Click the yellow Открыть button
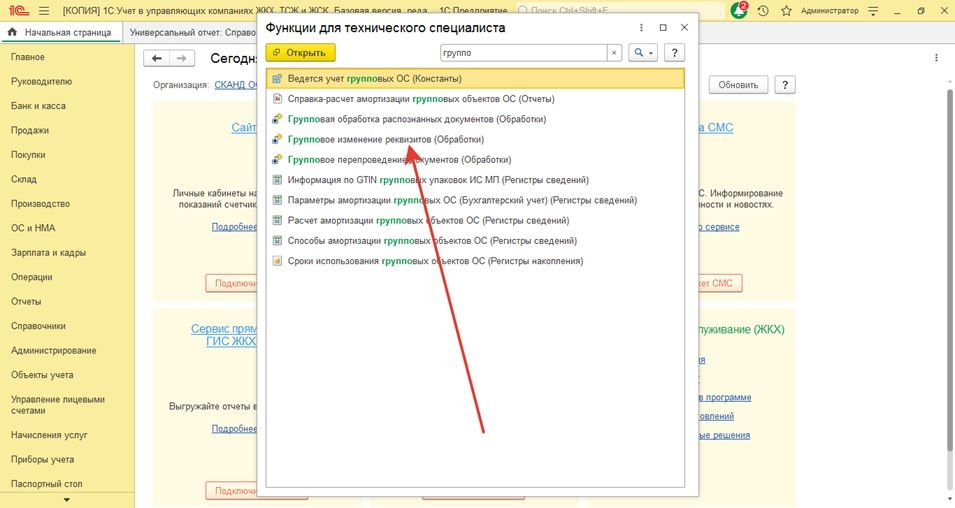The image size is (955, 508). coord(301,53)
